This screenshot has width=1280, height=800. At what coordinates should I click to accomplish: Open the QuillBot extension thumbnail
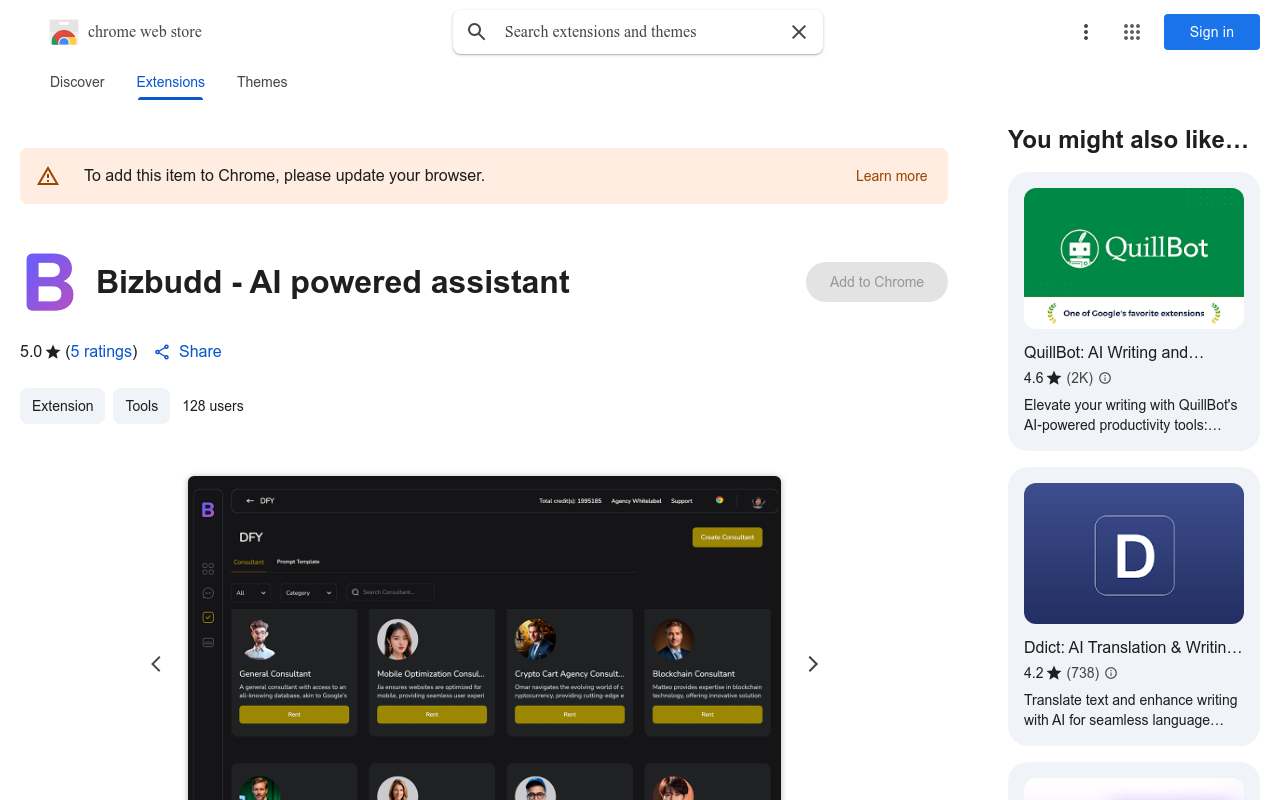tap(1134, 258)
